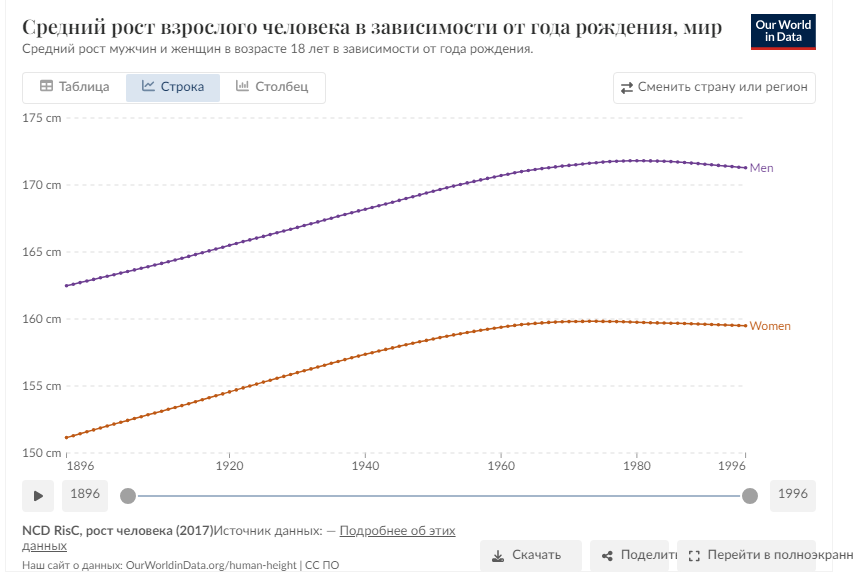Select the Women line label

769,327
